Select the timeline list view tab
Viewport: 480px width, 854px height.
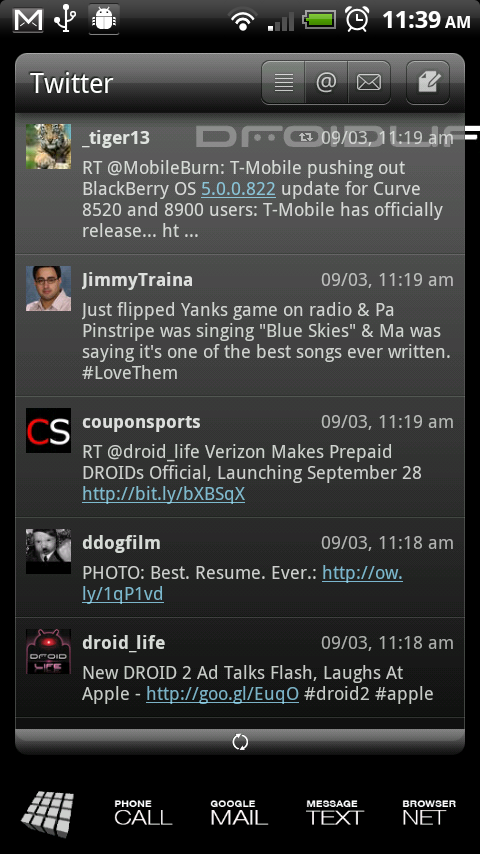coord(283,82)
